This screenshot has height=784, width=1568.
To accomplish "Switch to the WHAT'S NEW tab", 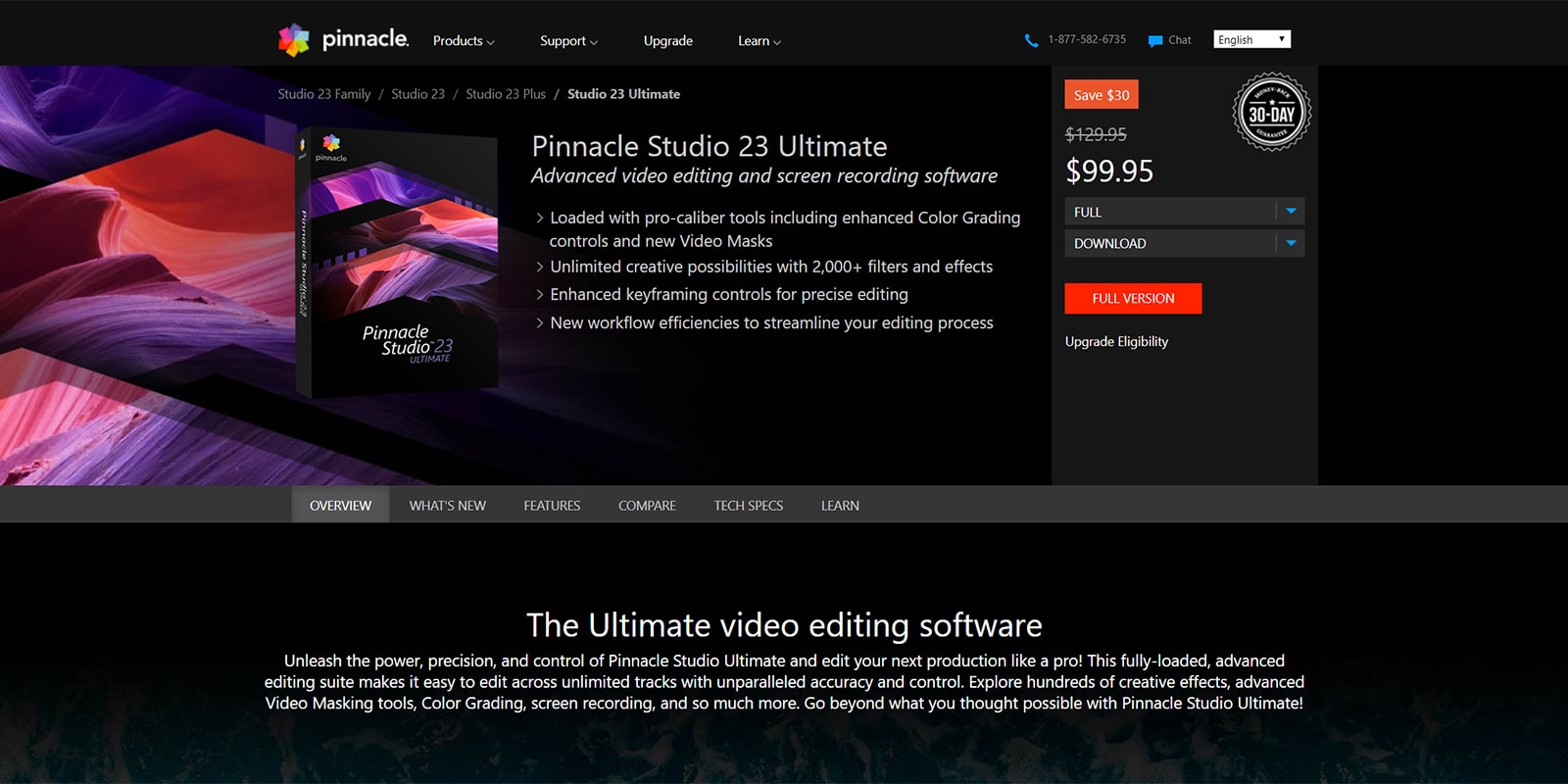I will pyautogui.click(x=448, y=505).
